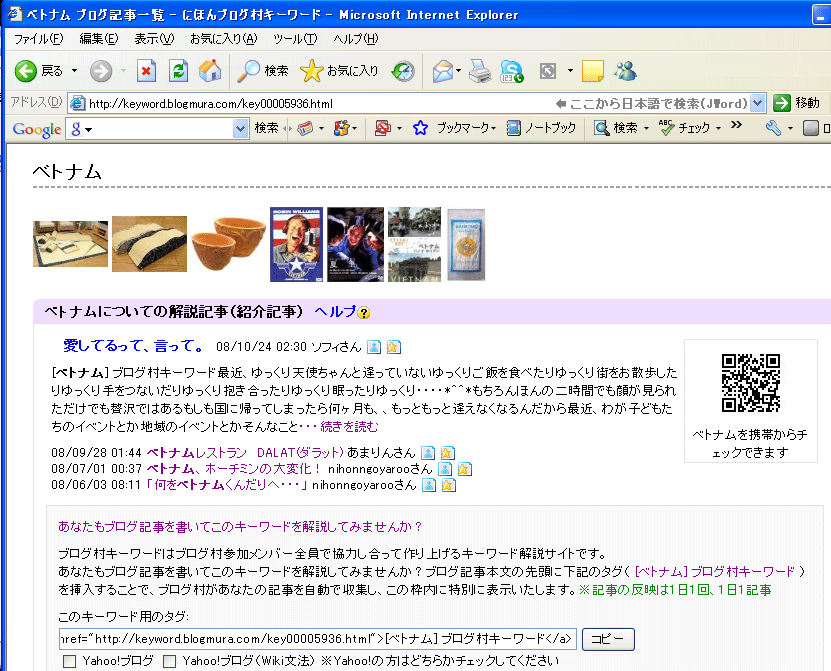This screenshot has height=671, width=831.
Task: Click the Robin Williams DVD thumbnail
Action: point(296,244)
